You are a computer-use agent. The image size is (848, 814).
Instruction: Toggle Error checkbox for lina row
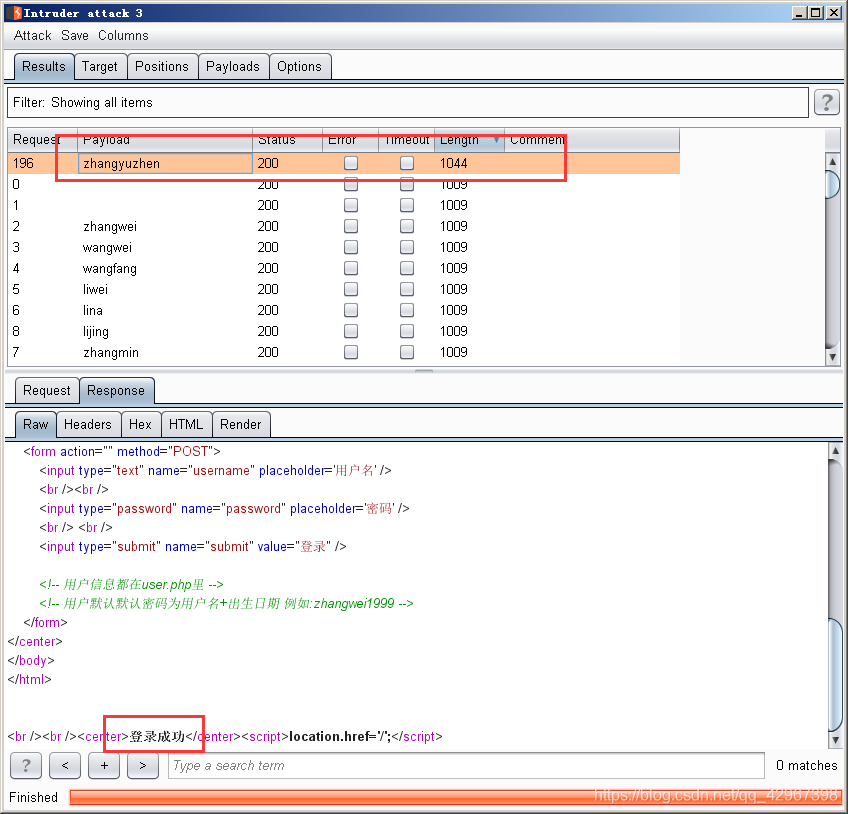pos(351,310)
